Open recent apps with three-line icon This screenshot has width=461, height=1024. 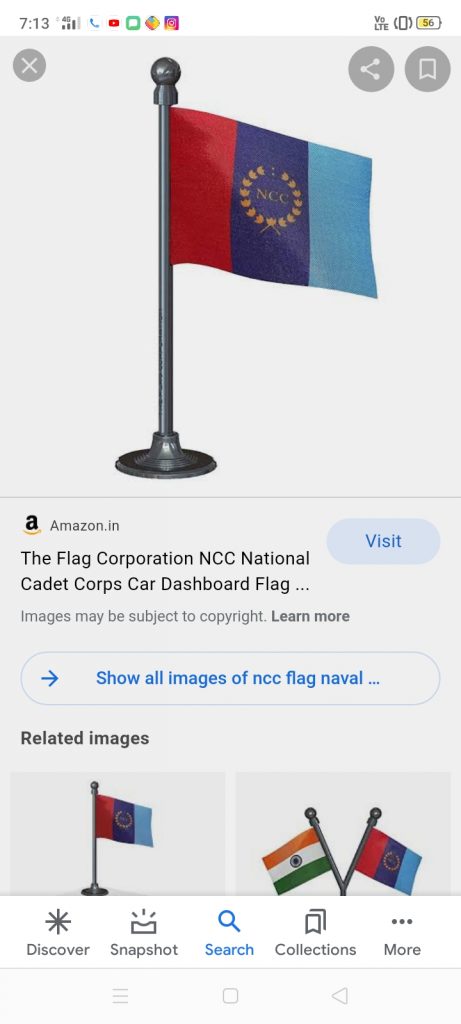(120, 995)
